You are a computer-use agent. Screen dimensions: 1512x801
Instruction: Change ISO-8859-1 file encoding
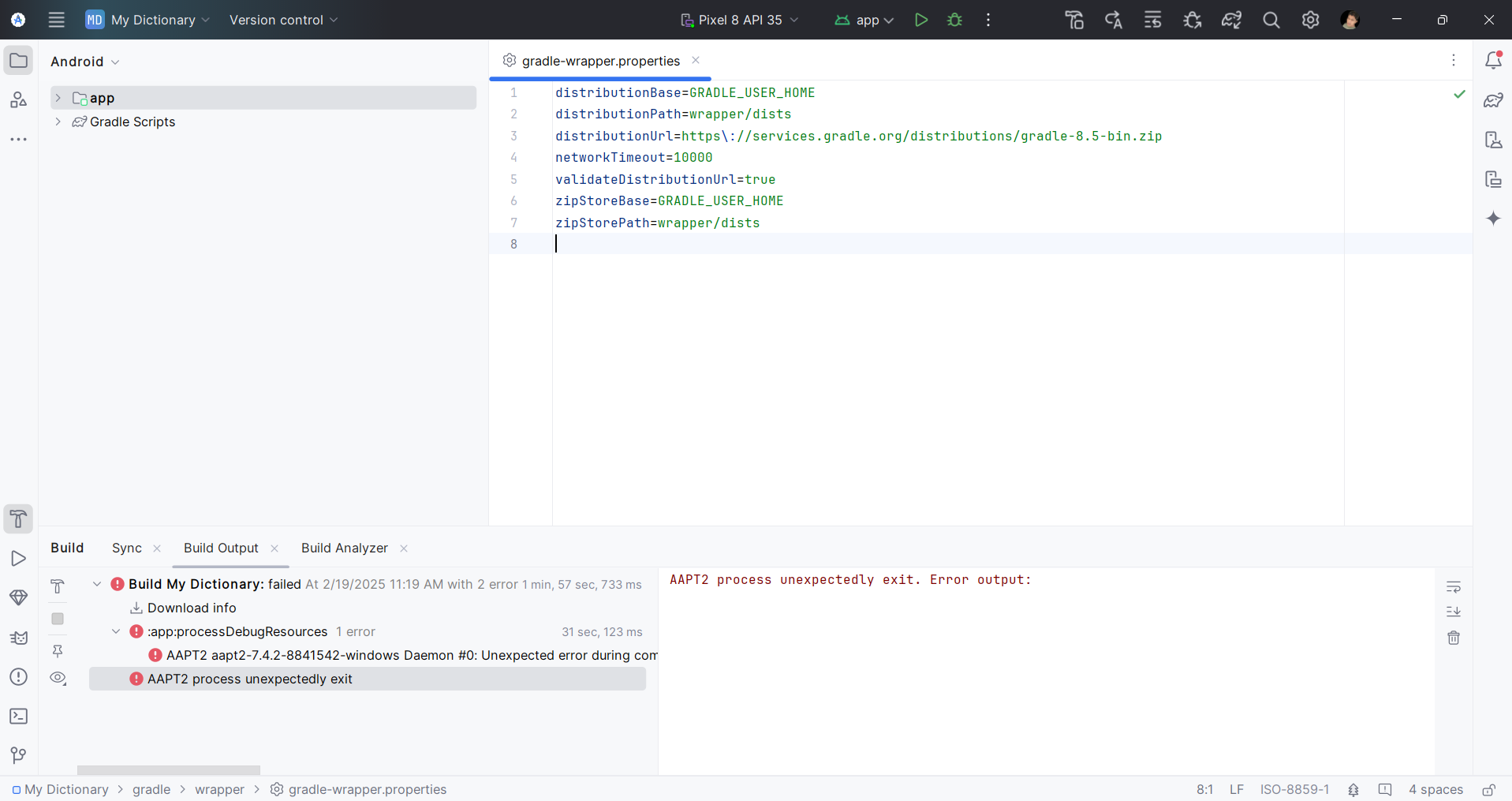pyautogui.click(x=1294, y=789)
